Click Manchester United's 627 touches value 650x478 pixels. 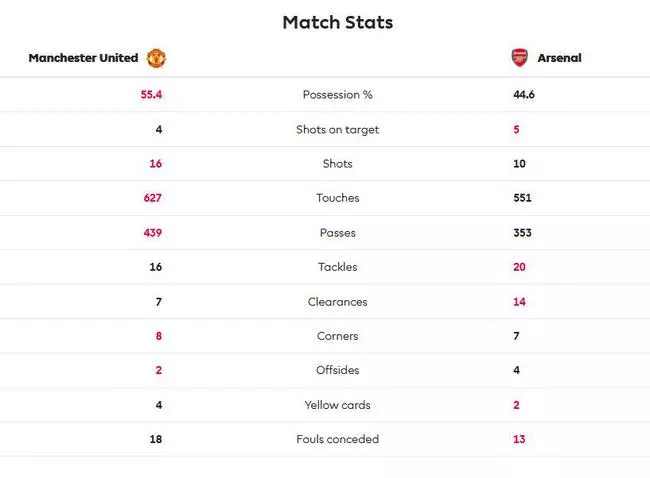[x=153, y=198]
